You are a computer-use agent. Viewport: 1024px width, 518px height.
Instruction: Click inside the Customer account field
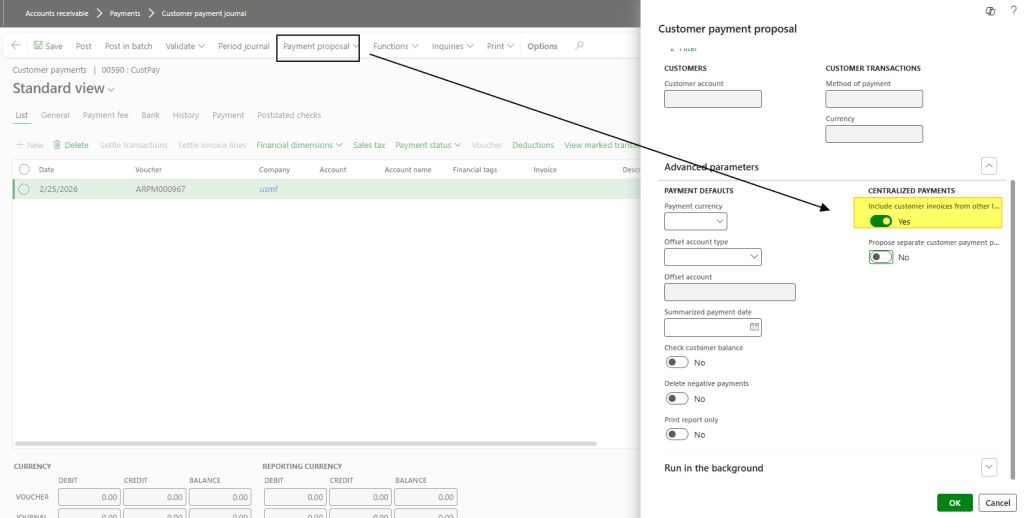(x=713, y=99)
